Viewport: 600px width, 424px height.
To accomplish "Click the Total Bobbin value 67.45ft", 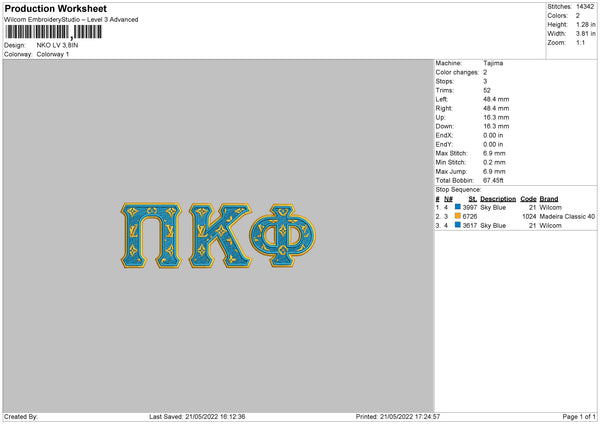I will tap(493, 180).
